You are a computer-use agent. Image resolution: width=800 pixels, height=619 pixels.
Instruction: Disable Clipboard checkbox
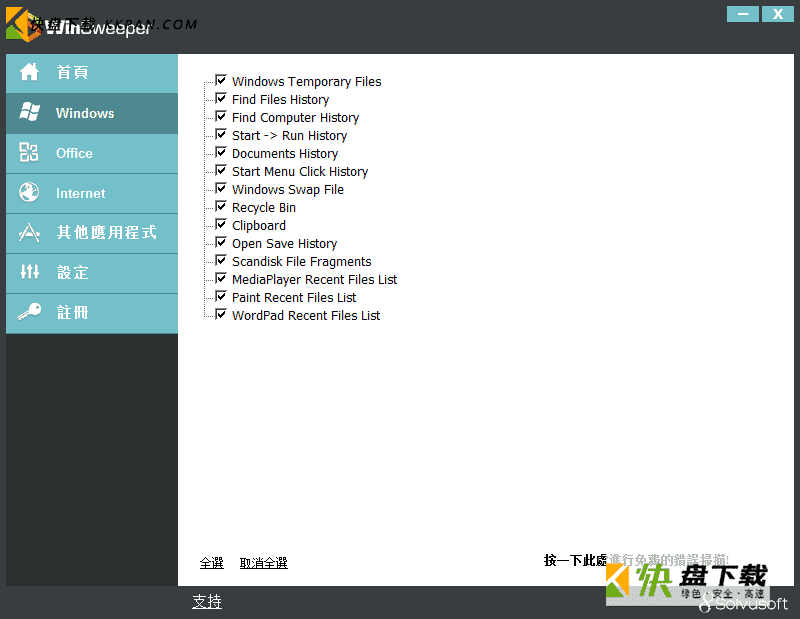221,224
